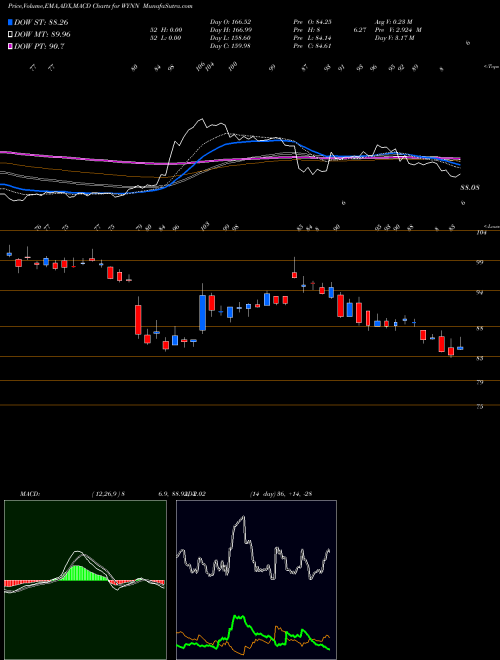Screen dimensions: 500x660
Task: Click the '(12,26,9)' MACD parameters text
Action: pyautogui.click(x=106, y=494)
